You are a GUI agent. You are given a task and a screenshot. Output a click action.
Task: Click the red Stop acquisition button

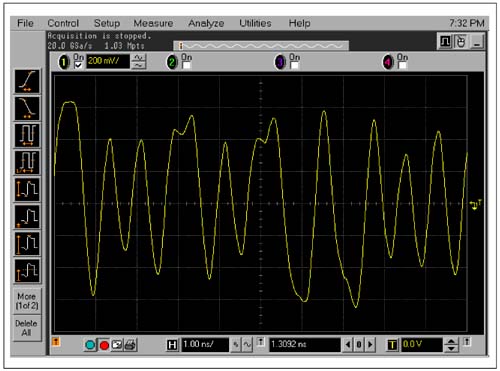[x=104, y=345]
